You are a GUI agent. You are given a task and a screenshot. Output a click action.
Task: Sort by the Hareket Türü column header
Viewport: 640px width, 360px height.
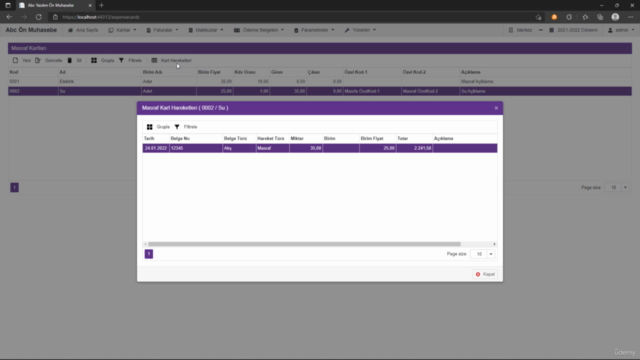(x=272, y=138)
